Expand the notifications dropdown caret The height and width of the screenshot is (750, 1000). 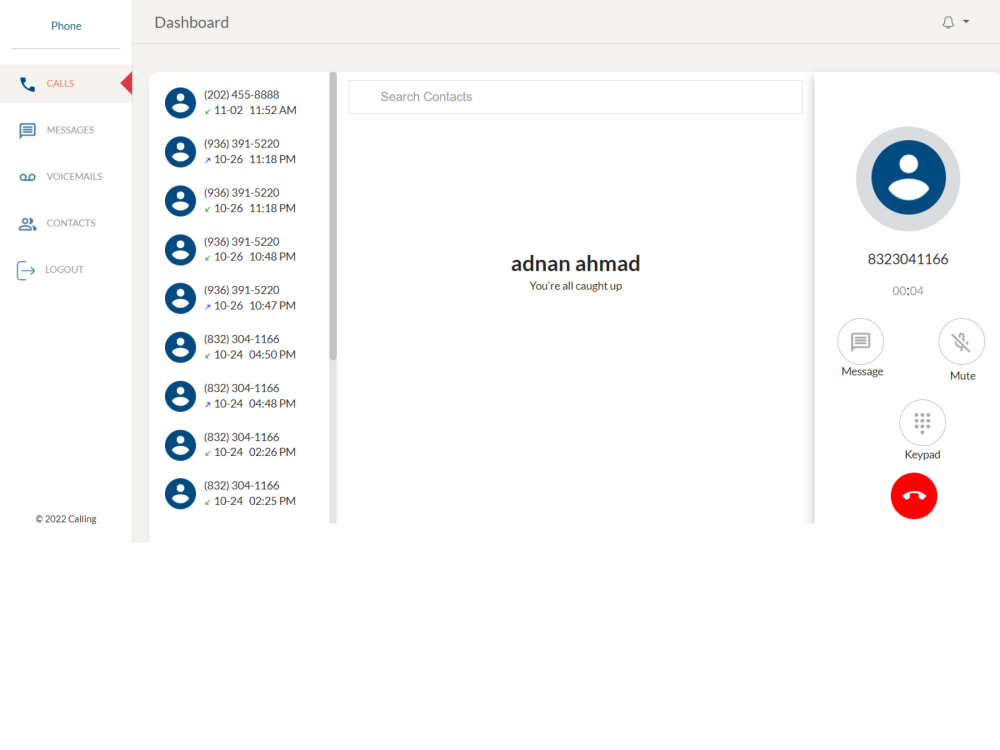pos(966,22)
